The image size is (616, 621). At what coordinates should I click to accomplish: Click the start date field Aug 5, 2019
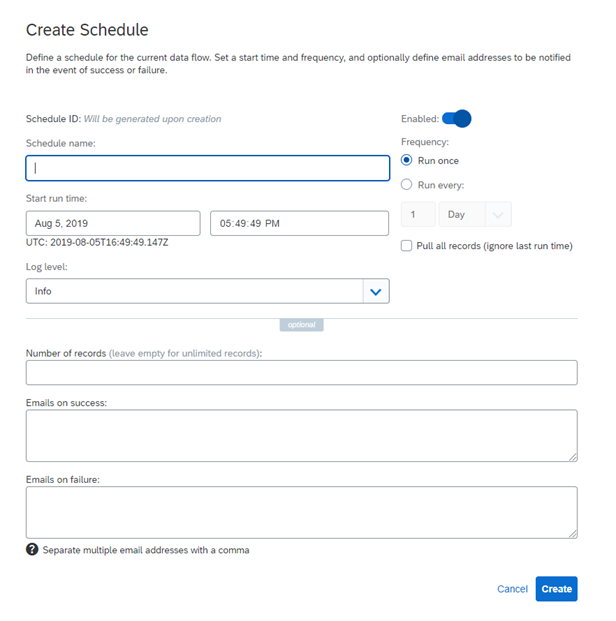pos(113,223)
